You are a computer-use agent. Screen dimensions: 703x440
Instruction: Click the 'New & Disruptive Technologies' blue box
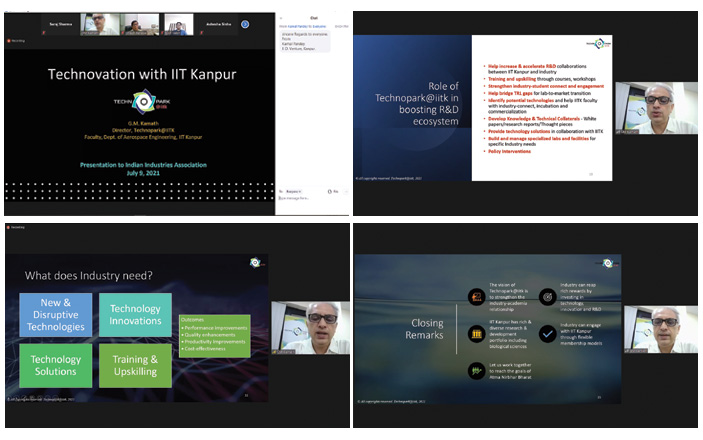pos(54,313)
